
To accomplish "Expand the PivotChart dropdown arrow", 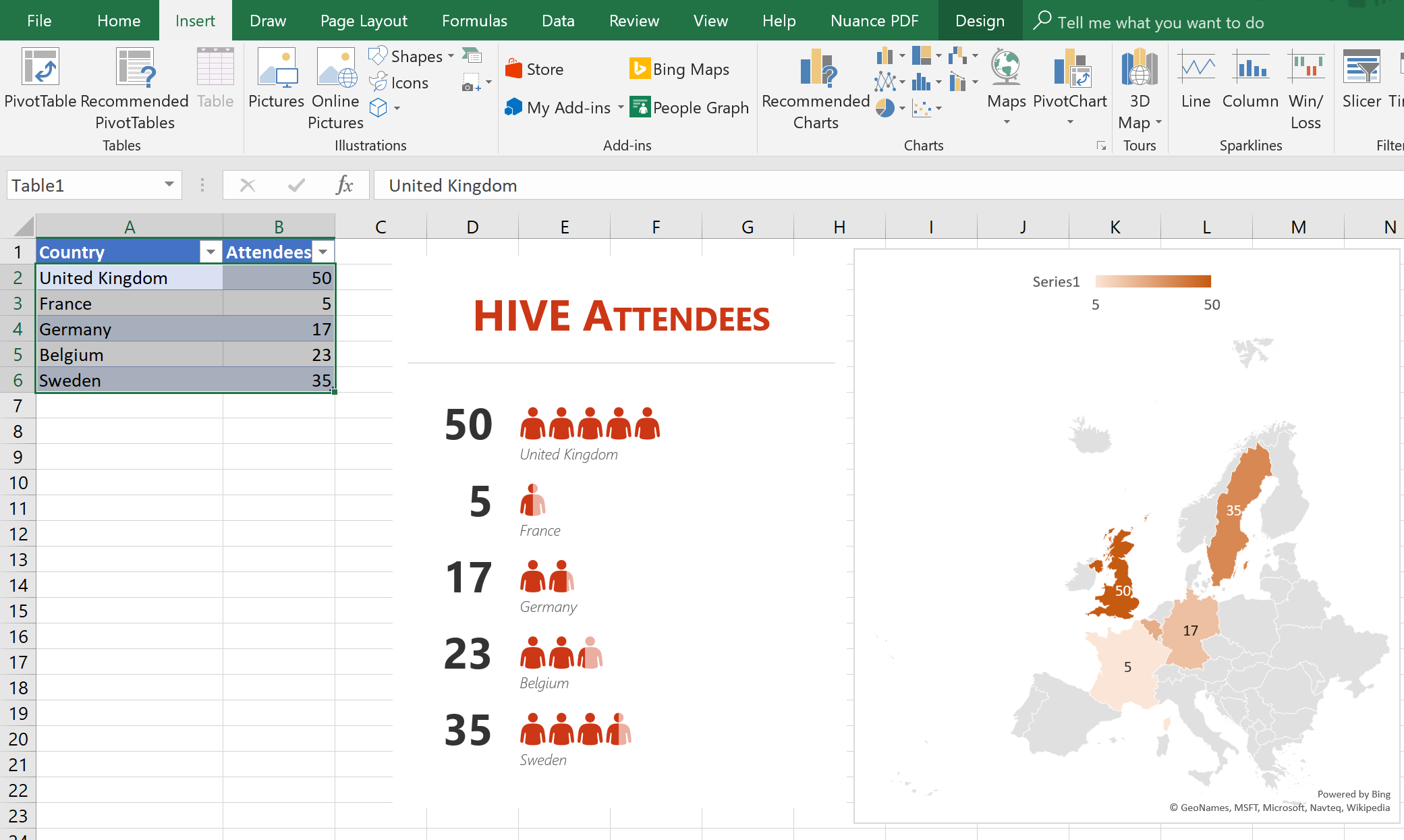I will [x=1070, y=122].
